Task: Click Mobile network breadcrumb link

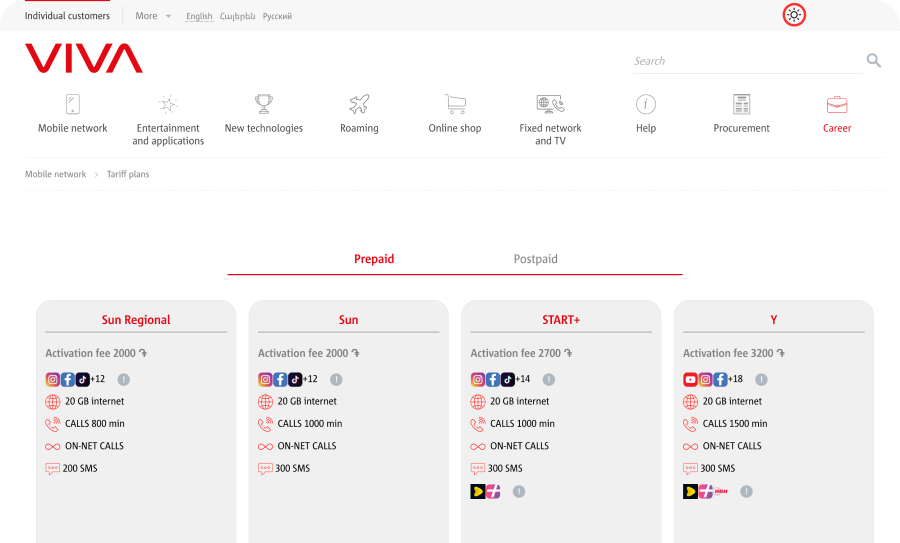Action: (55, 174)
